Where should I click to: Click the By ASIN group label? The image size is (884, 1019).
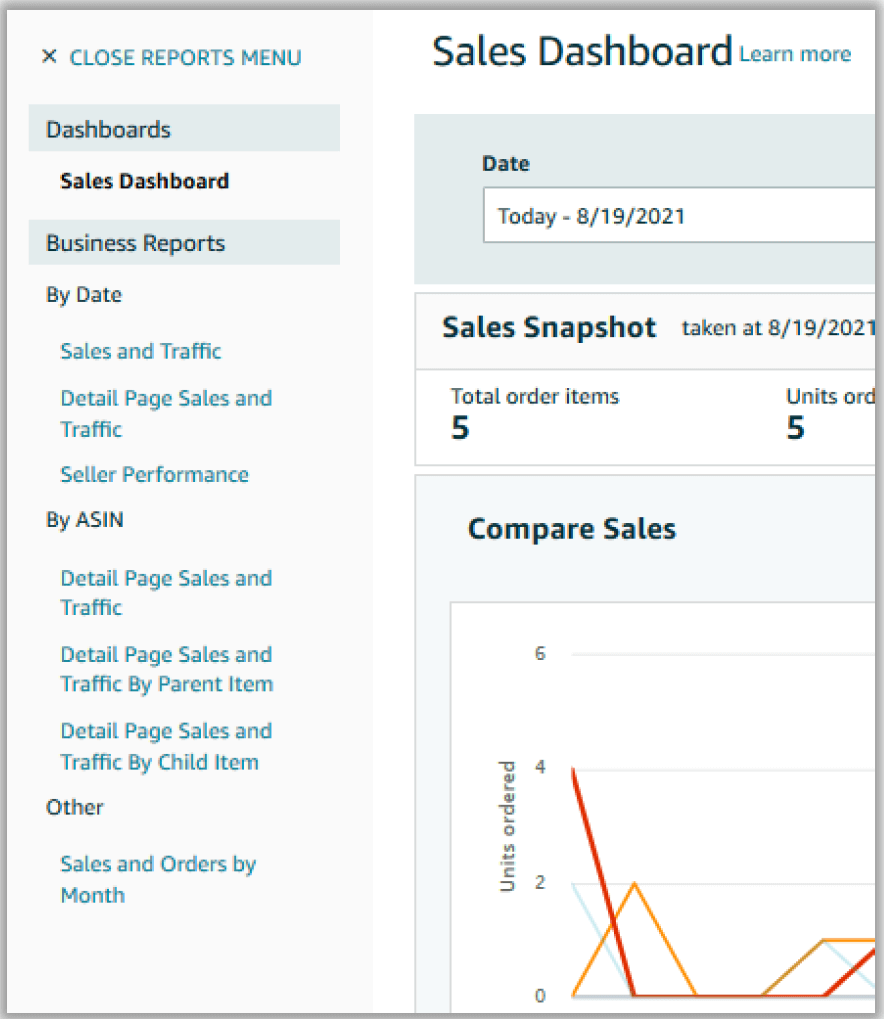click(84, 520)
